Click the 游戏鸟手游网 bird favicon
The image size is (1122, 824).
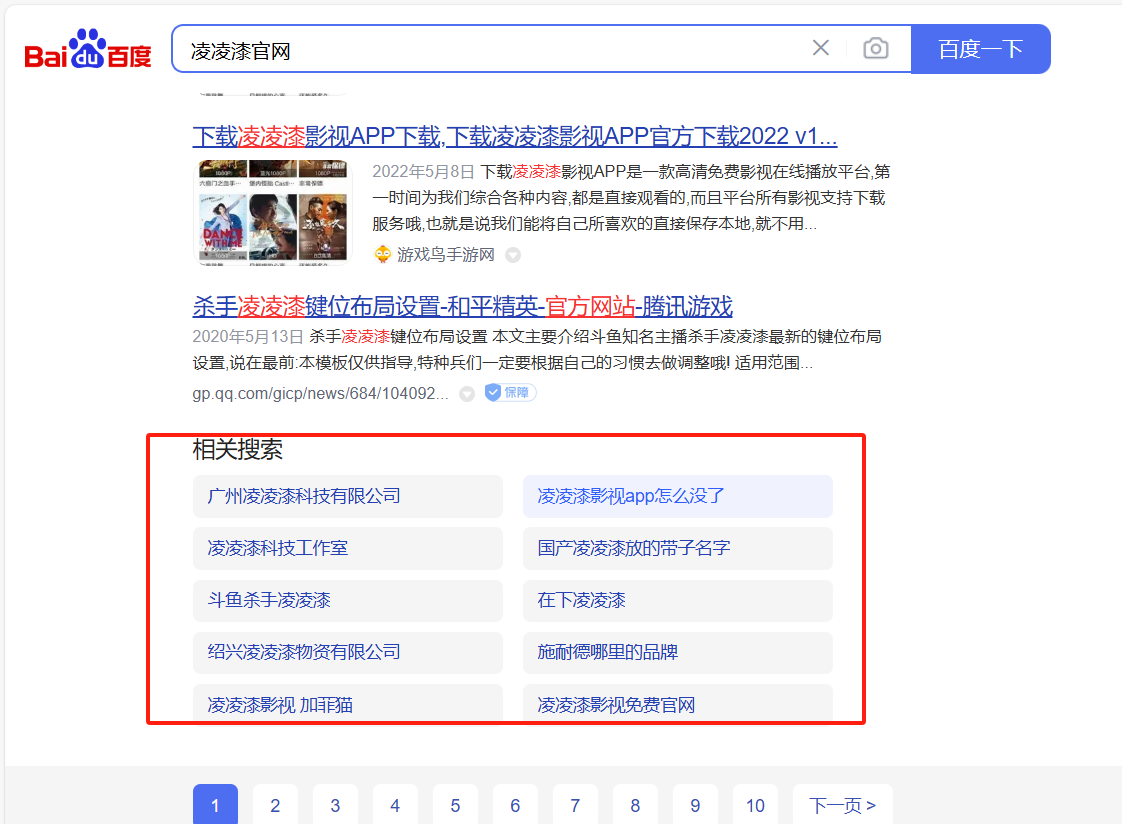[x=383, y=255]
